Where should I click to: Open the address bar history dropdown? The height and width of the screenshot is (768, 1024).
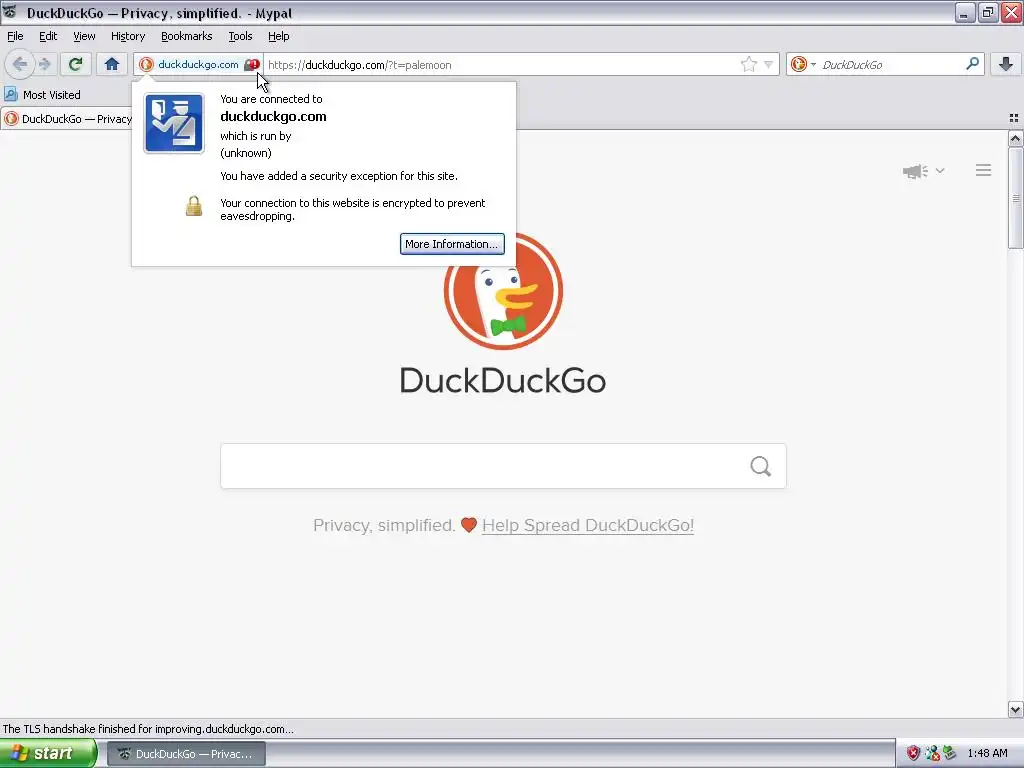[x=769, y=64]
